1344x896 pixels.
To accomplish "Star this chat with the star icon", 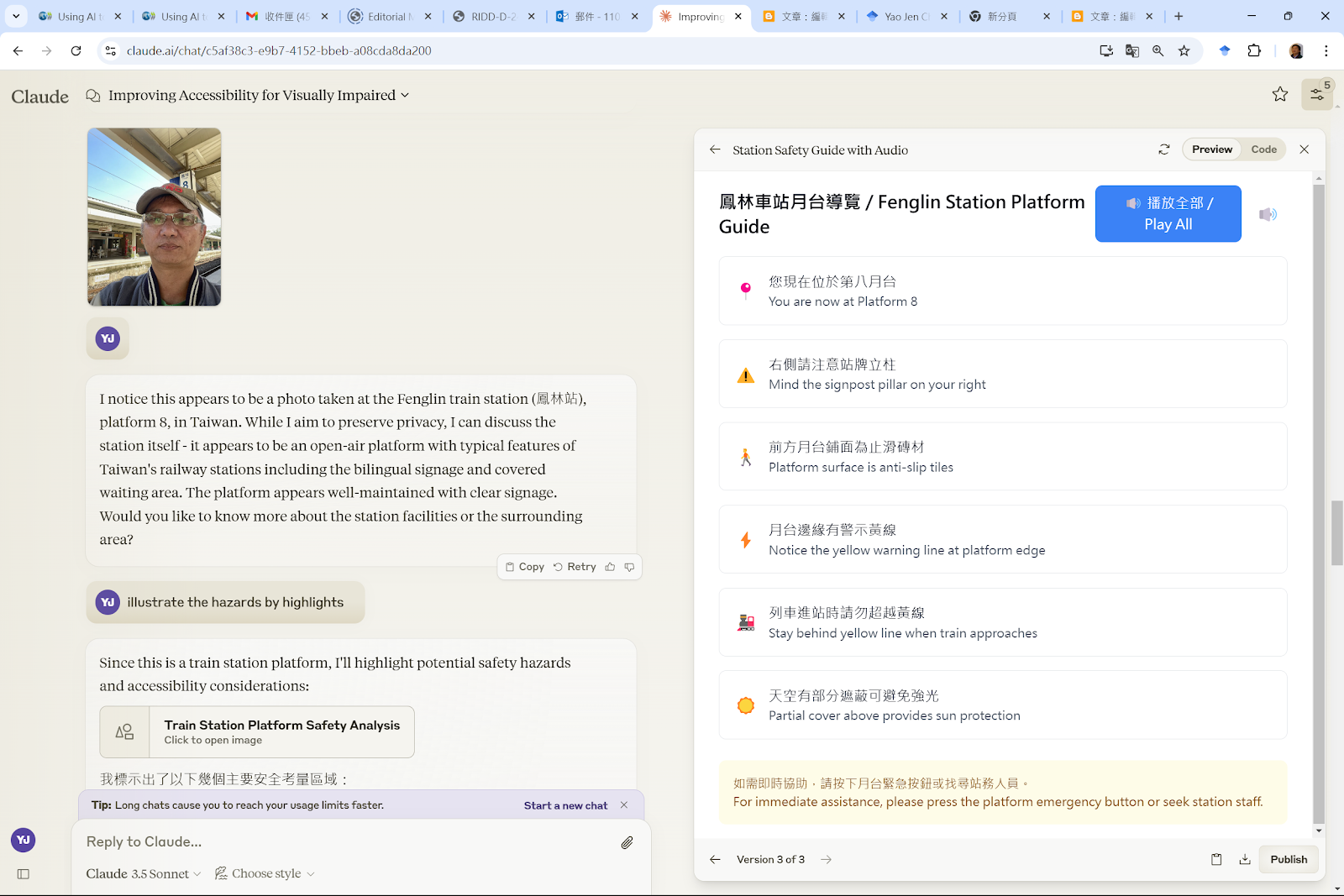I will (1280, 94).
